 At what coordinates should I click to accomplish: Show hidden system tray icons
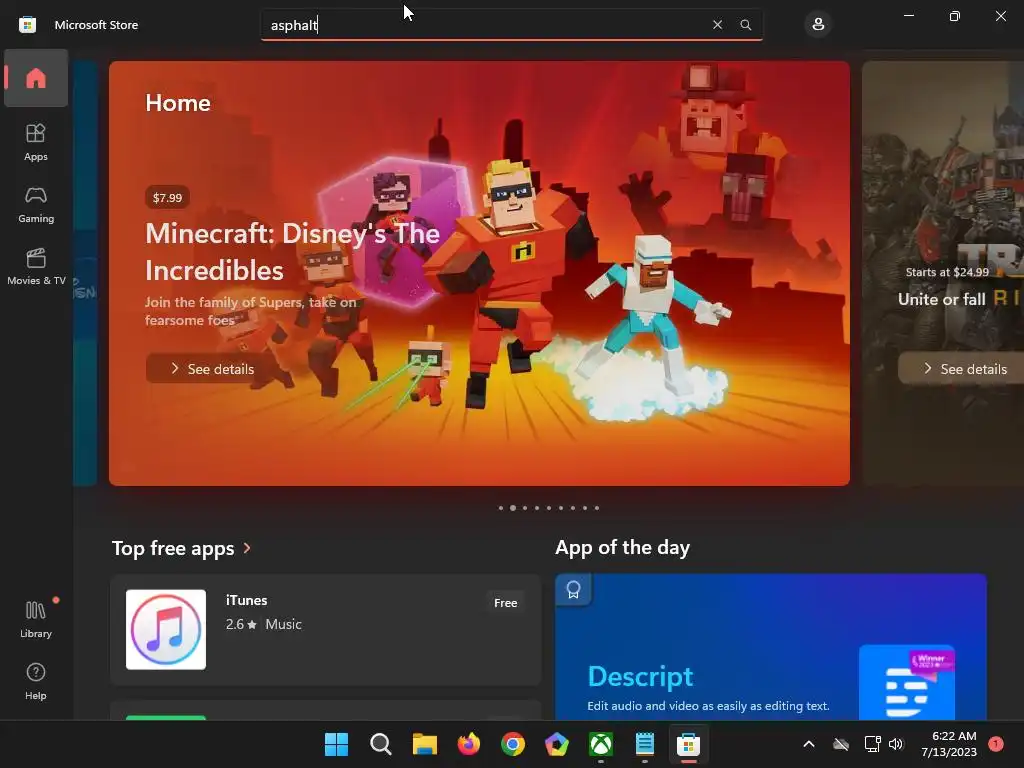[808, 744]
